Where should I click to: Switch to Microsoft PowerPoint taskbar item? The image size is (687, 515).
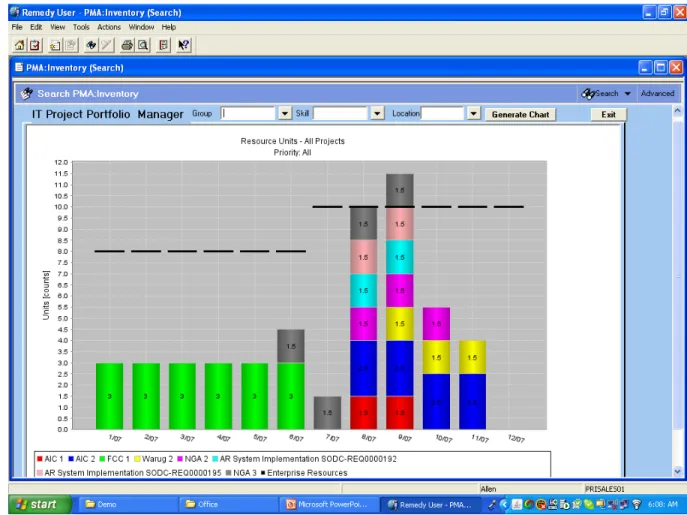[329, 504]
